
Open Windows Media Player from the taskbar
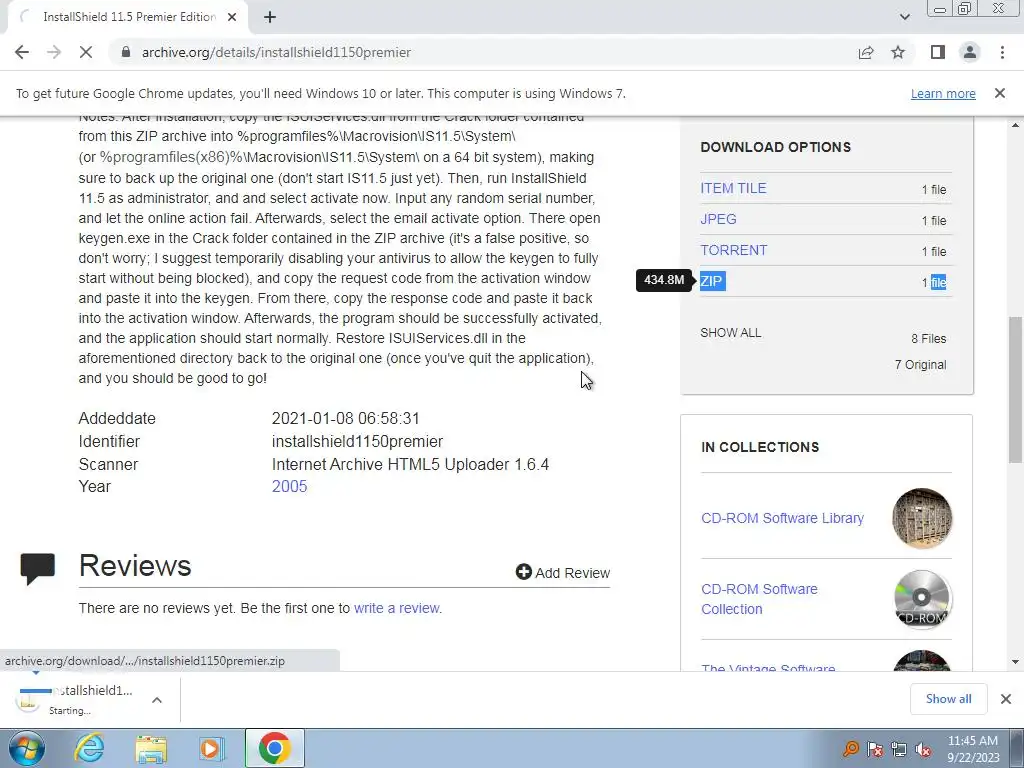(211, 748)
